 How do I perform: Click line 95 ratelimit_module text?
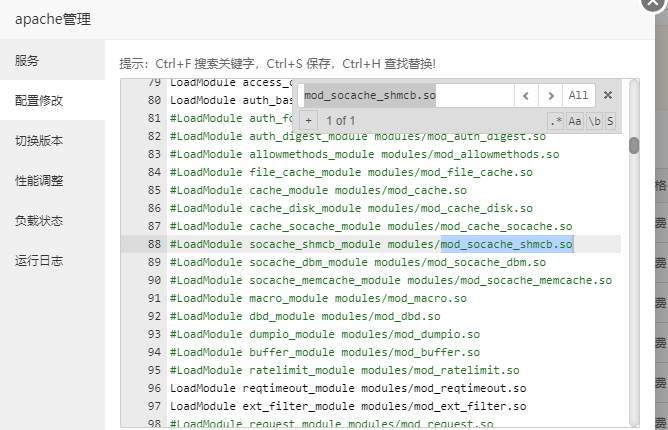(302, 370)
